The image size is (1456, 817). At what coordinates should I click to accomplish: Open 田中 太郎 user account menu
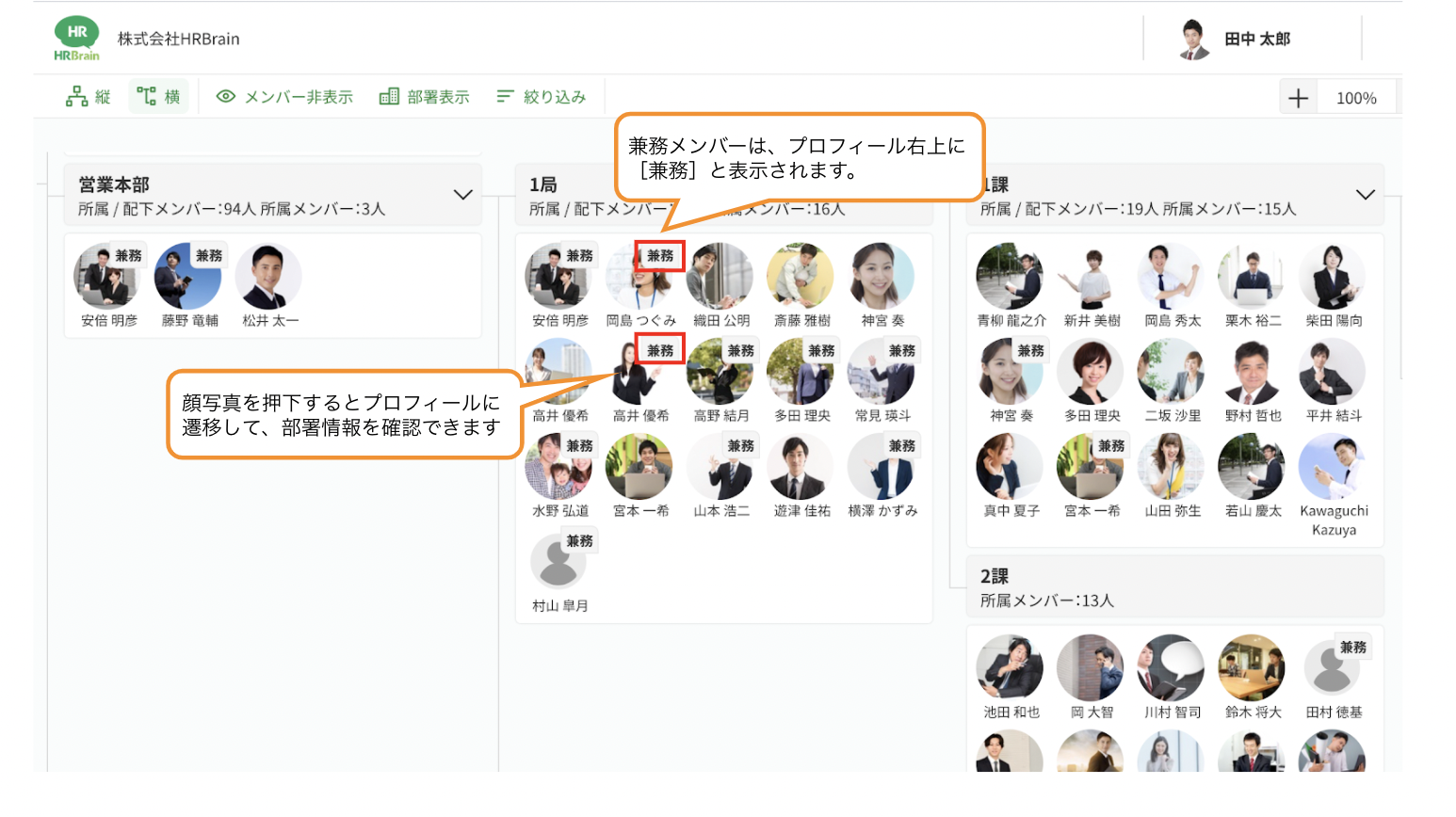[1236, 40]
